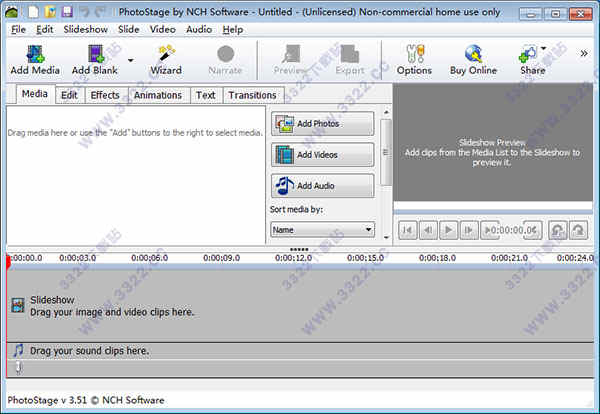The width and height of the screenshot is (600, 414).
Task: Open the Help menu
Action: click(x=233, y=29)
